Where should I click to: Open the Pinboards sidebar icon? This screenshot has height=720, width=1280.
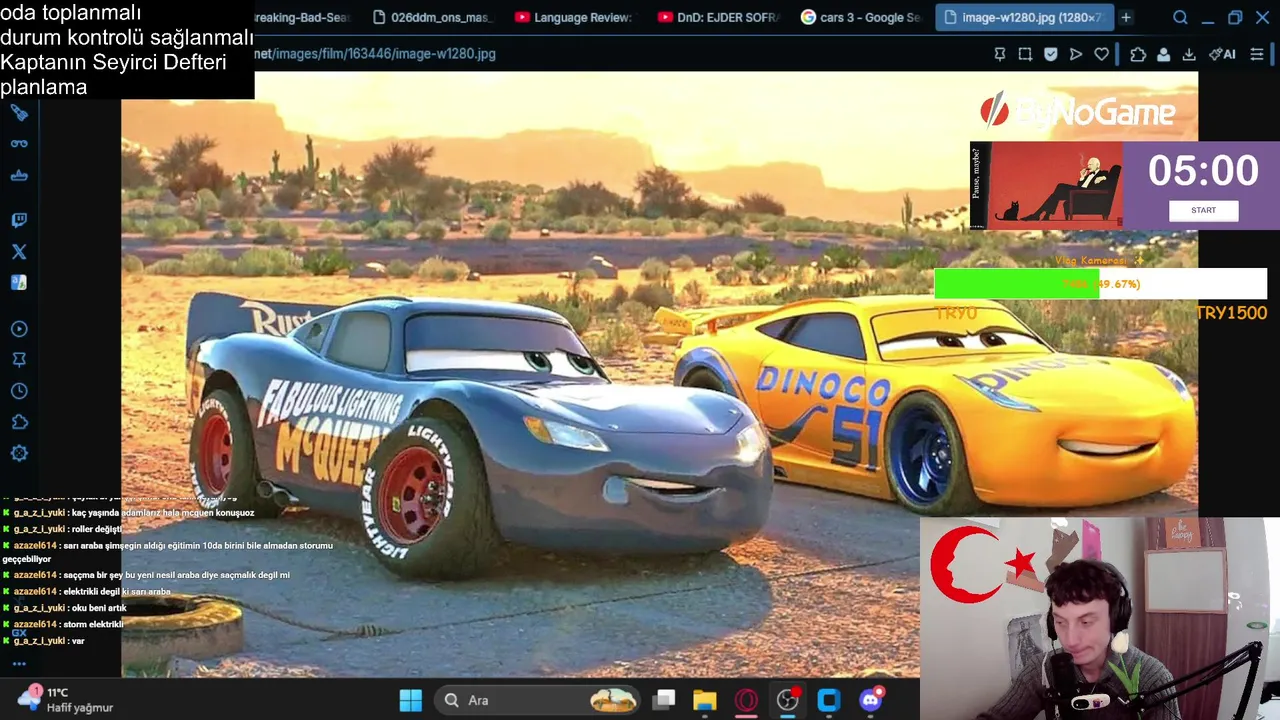coord(19,360)
